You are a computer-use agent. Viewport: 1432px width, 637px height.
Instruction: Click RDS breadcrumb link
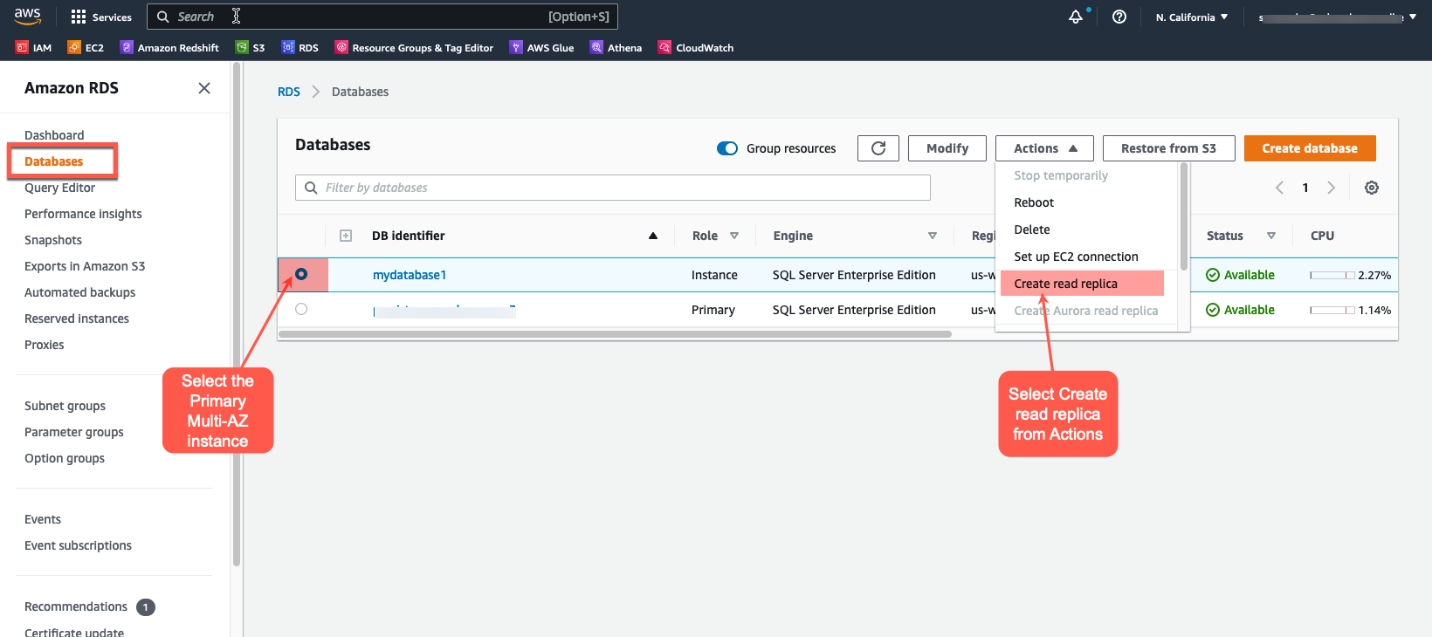[289, 91]
